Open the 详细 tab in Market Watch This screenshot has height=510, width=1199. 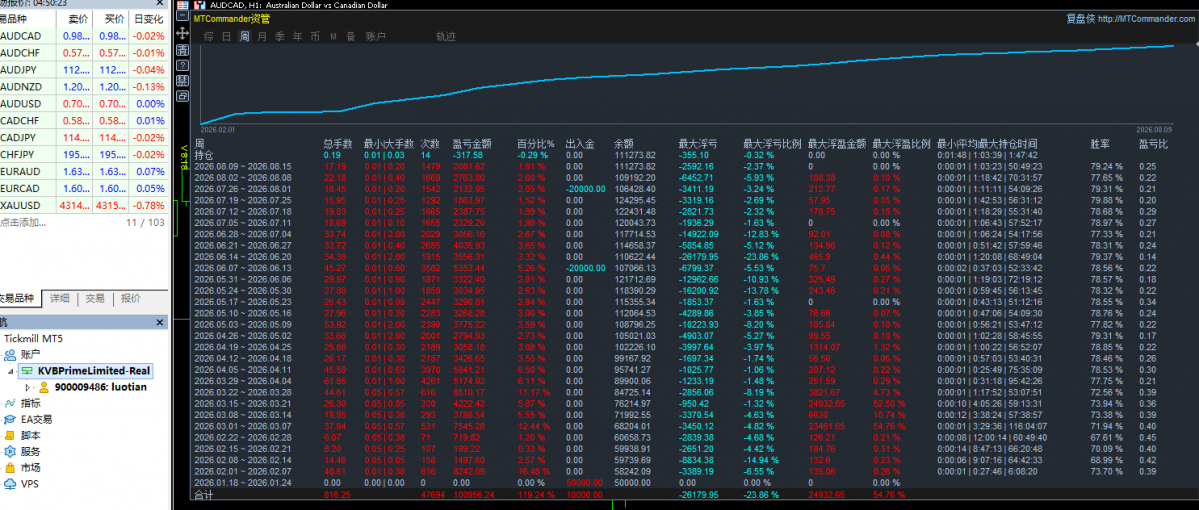coord(60,298)
